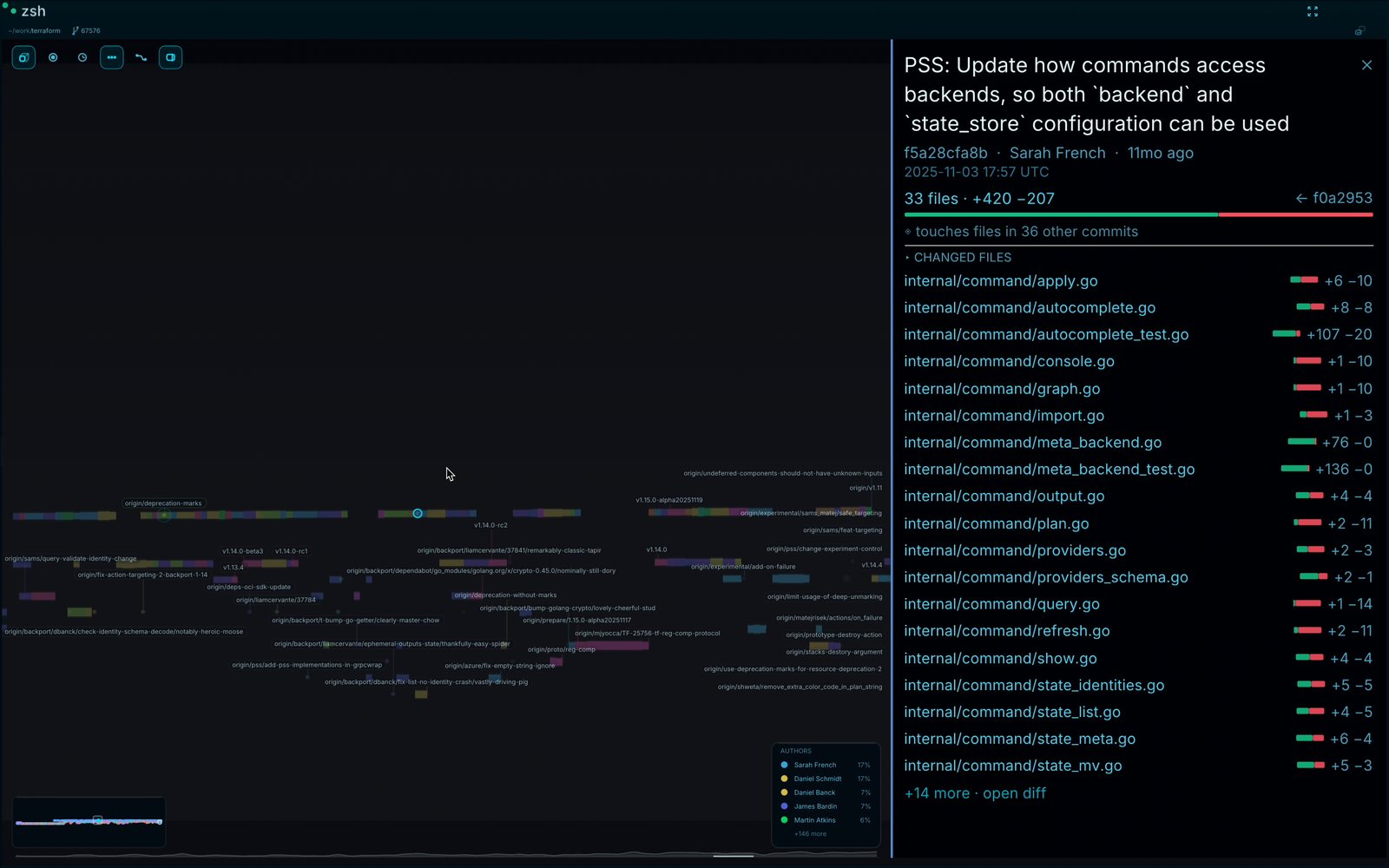Viewport: 1389px width, 868px height.
Task: Toggle the three-dots button in toolbar
Action: [112, 57]
